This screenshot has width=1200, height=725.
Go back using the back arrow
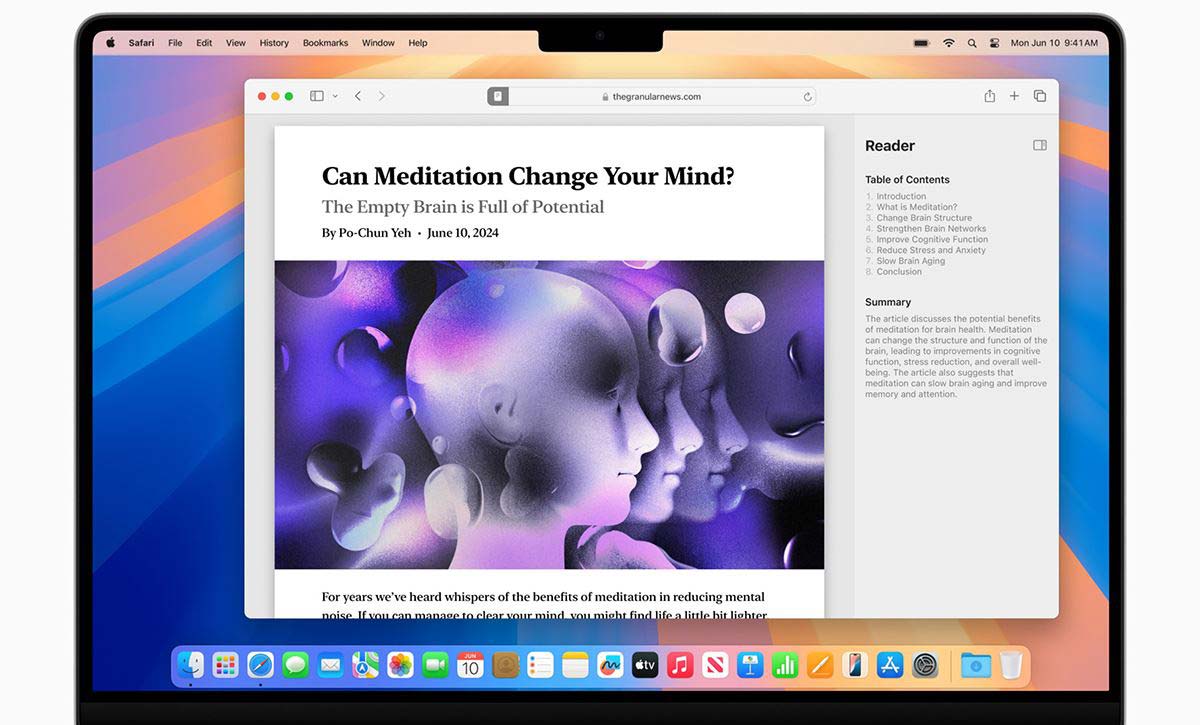pos(357,95)
